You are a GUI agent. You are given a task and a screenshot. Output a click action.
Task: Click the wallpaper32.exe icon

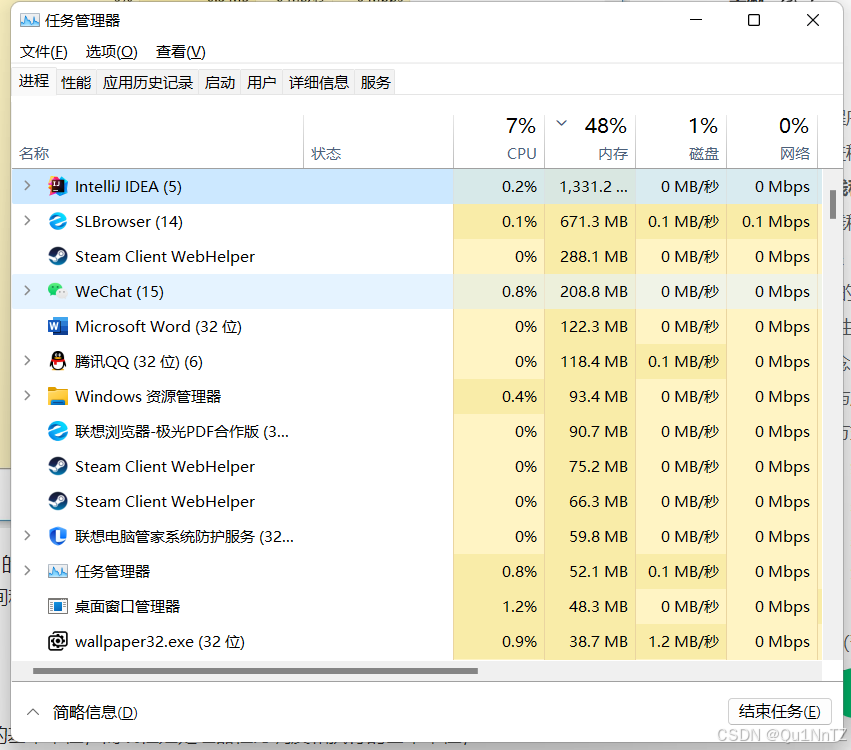[x=58, y=641]
